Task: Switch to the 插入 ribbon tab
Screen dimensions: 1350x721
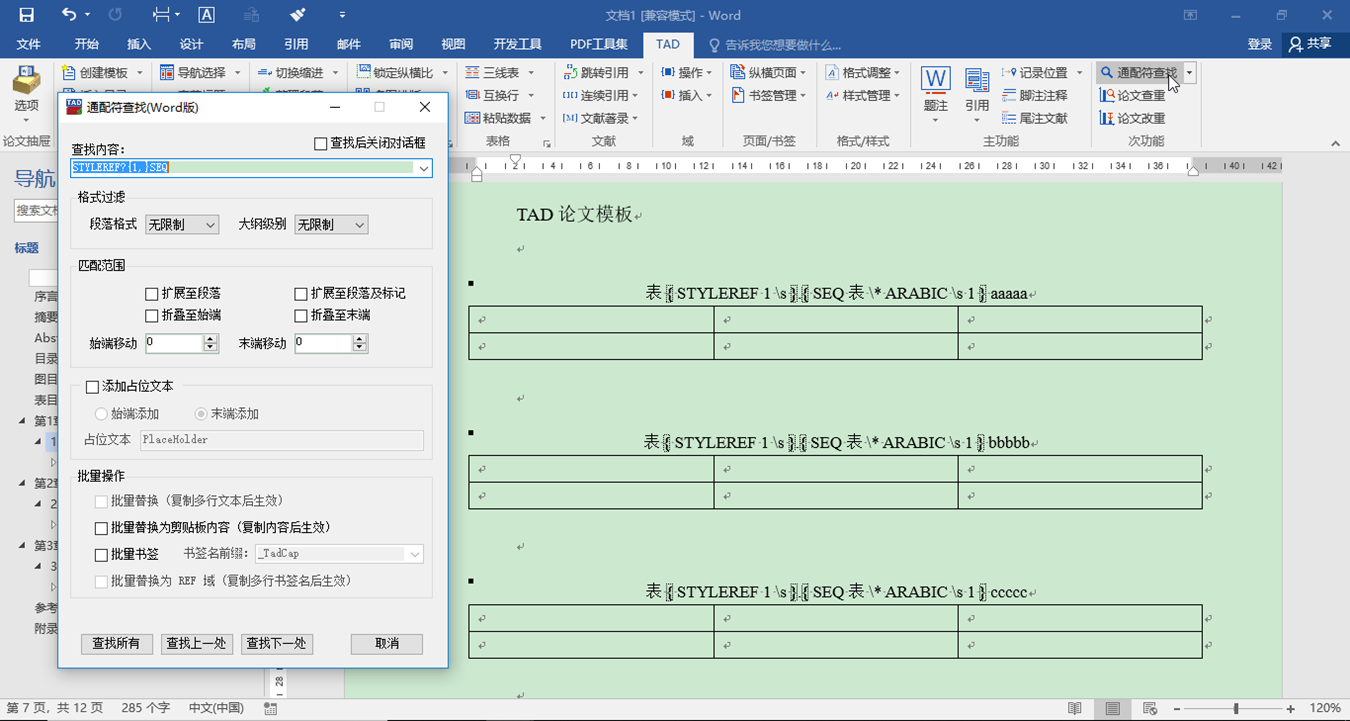Action: [x=139, y=44]
